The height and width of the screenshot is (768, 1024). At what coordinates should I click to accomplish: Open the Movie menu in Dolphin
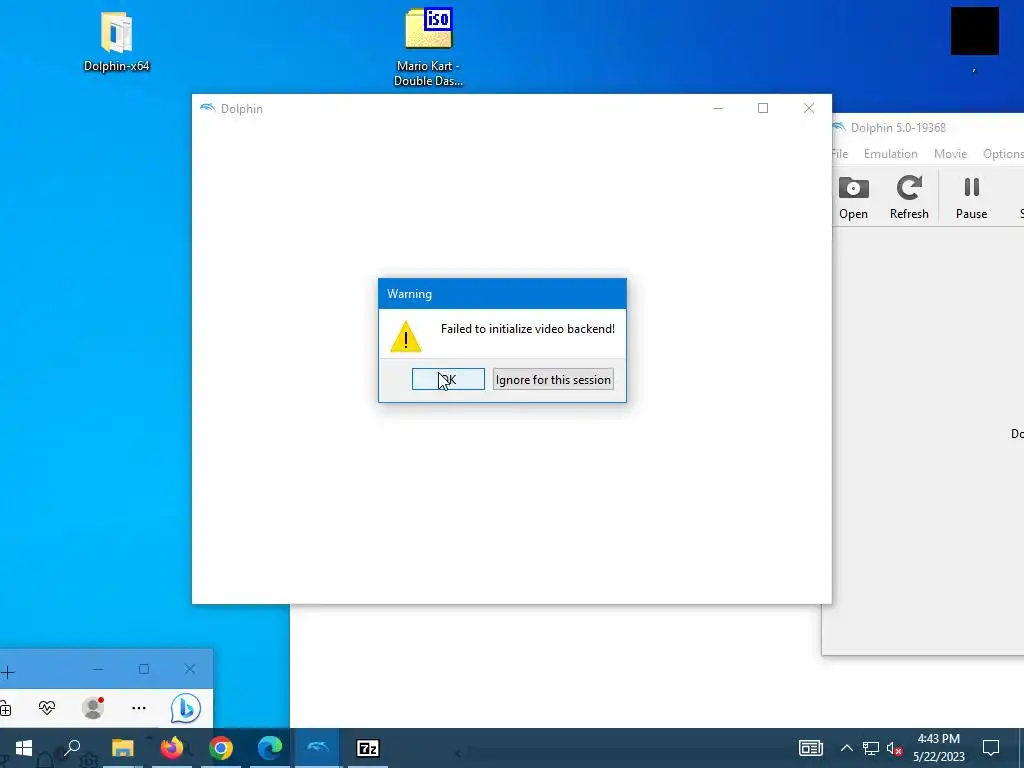[950, 153]
